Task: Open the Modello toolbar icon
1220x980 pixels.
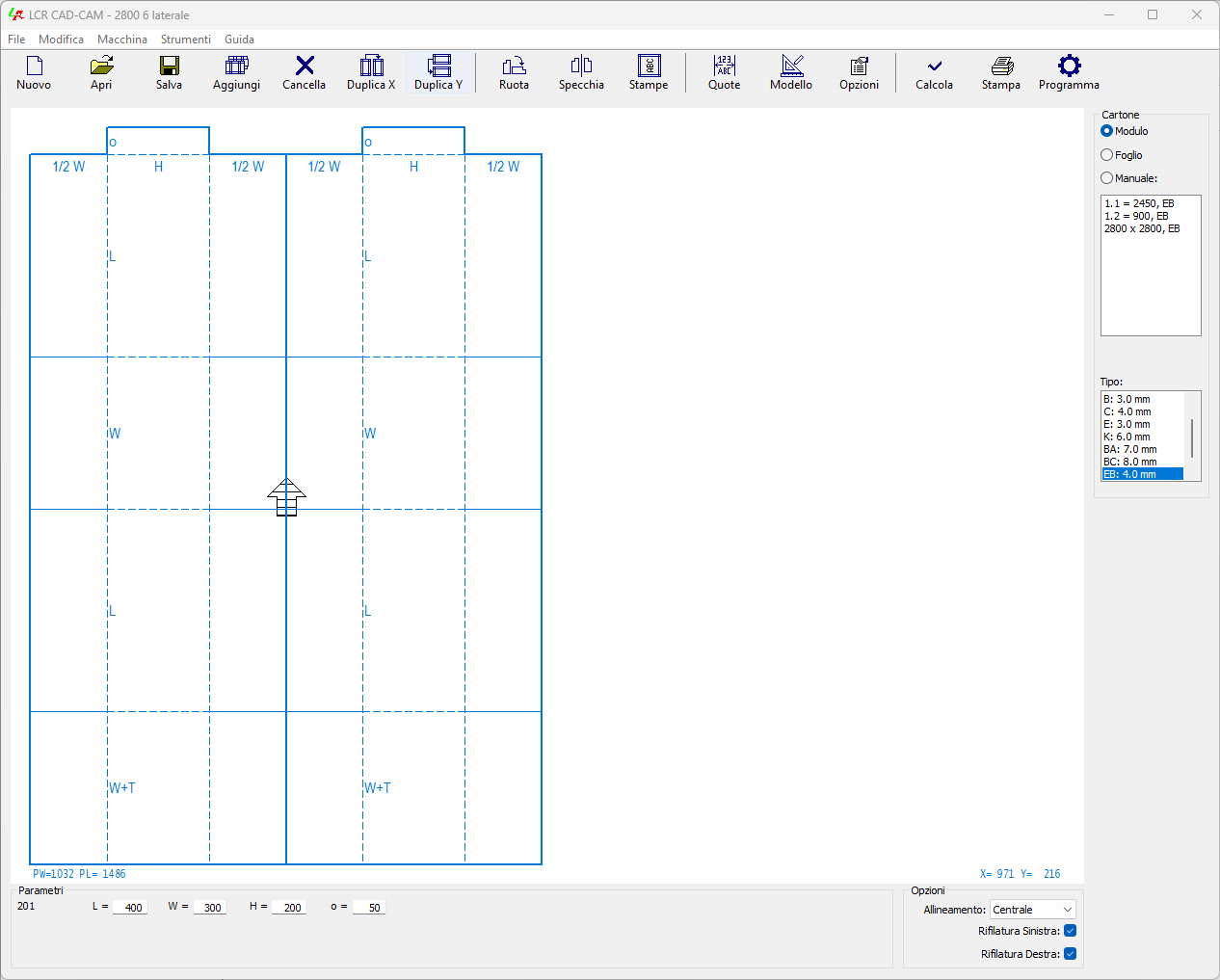Action: point(792,66)
